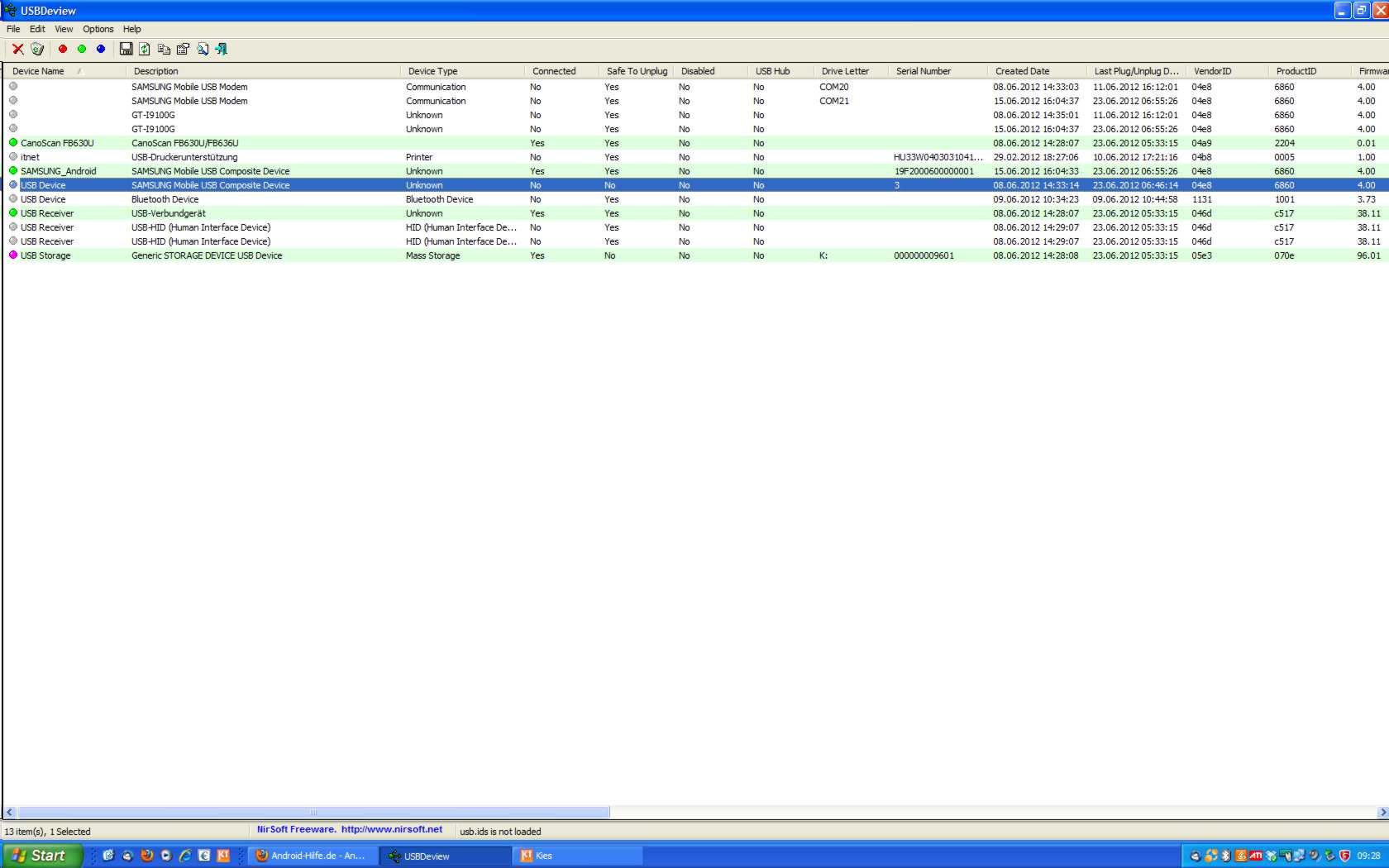Launch Internet Explorer from quick launch
1389x868 pixels.
coord(184,856)
